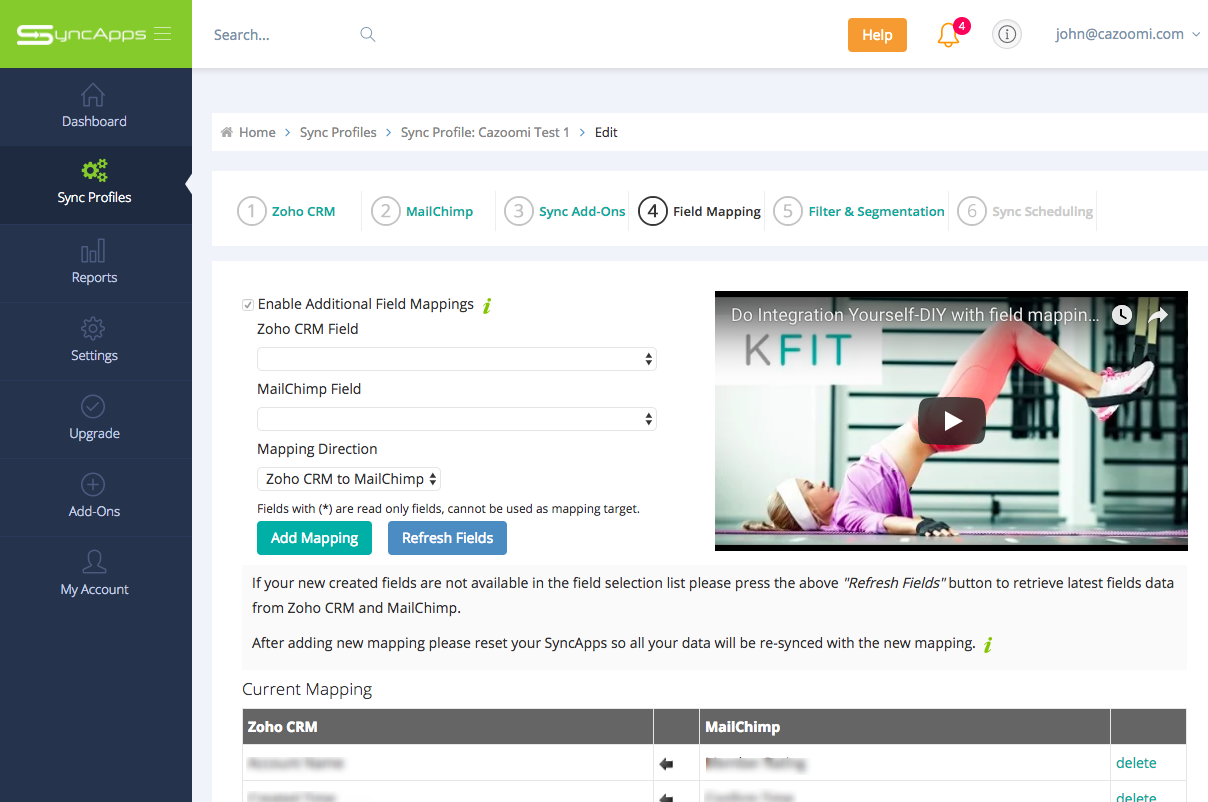Open the MailChimp Field dropdown
Image resolution: width=1208 pixels, height=802 pixels.
[x=457, y=419]
